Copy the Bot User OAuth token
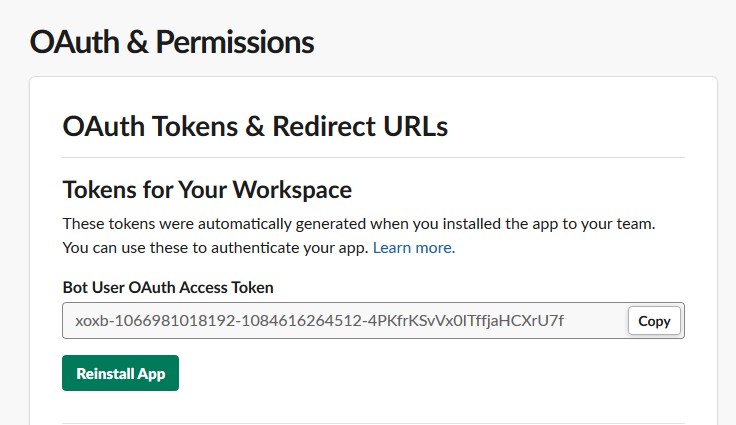 (654, 321)
